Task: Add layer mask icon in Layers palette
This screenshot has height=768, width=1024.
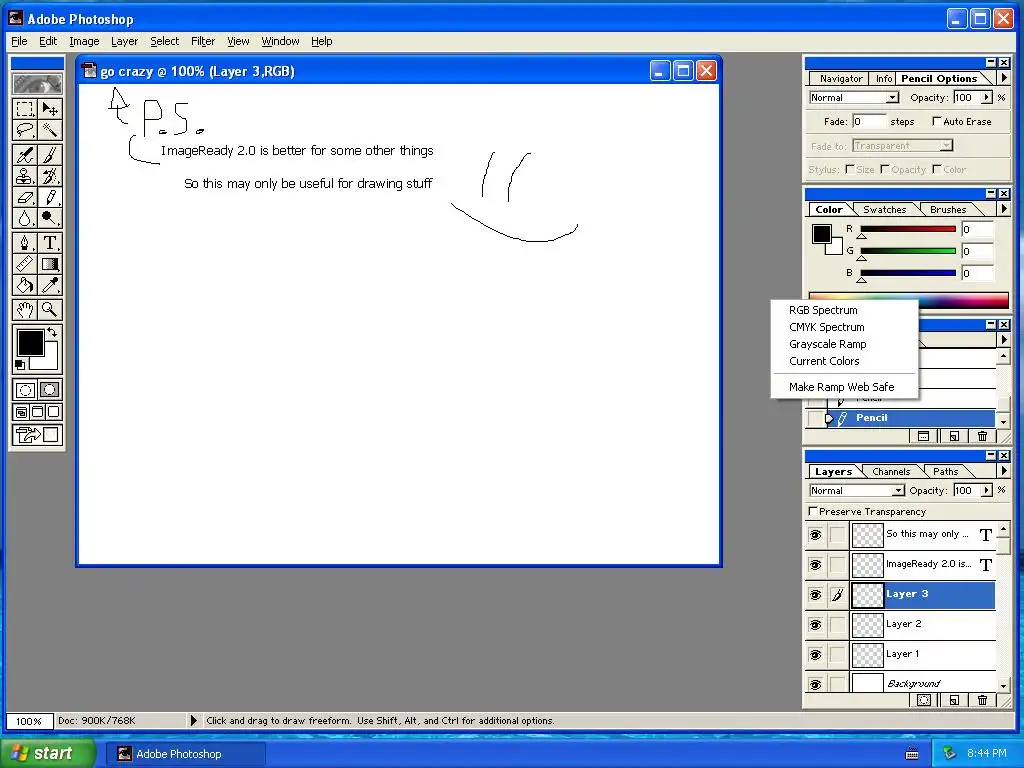Action: pyautogui.click(x=923, y=700)
